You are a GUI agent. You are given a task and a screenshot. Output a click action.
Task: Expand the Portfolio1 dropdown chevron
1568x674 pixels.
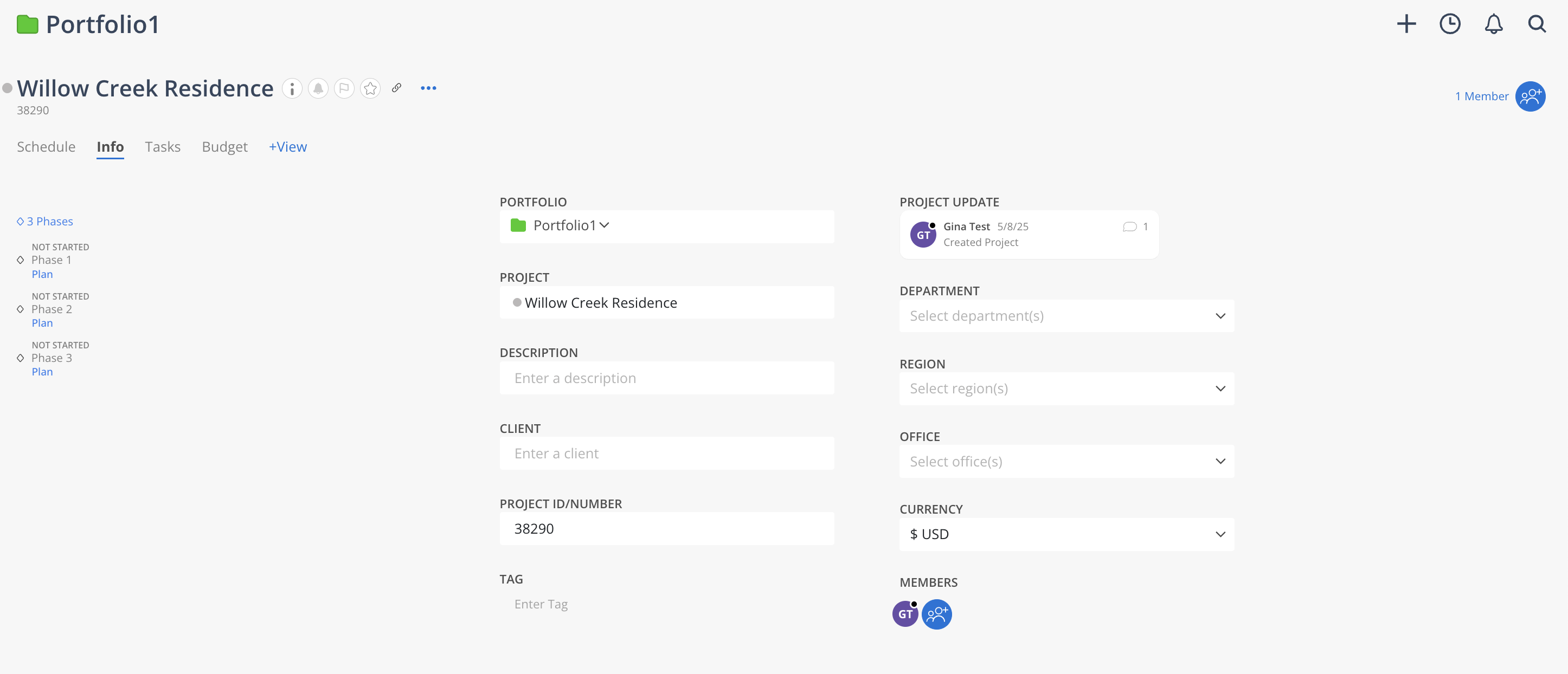tap(605, 226)
